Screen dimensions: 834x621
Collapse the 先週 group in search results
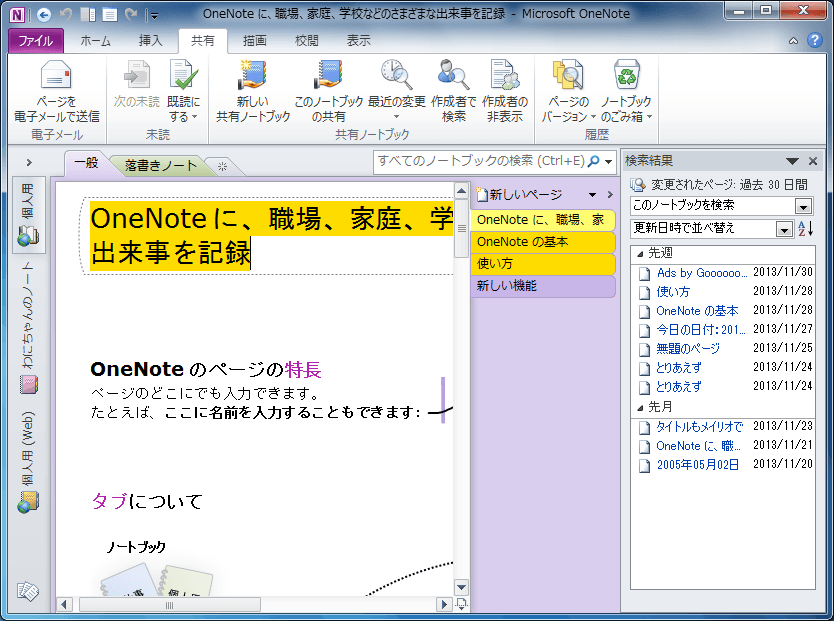641,253
